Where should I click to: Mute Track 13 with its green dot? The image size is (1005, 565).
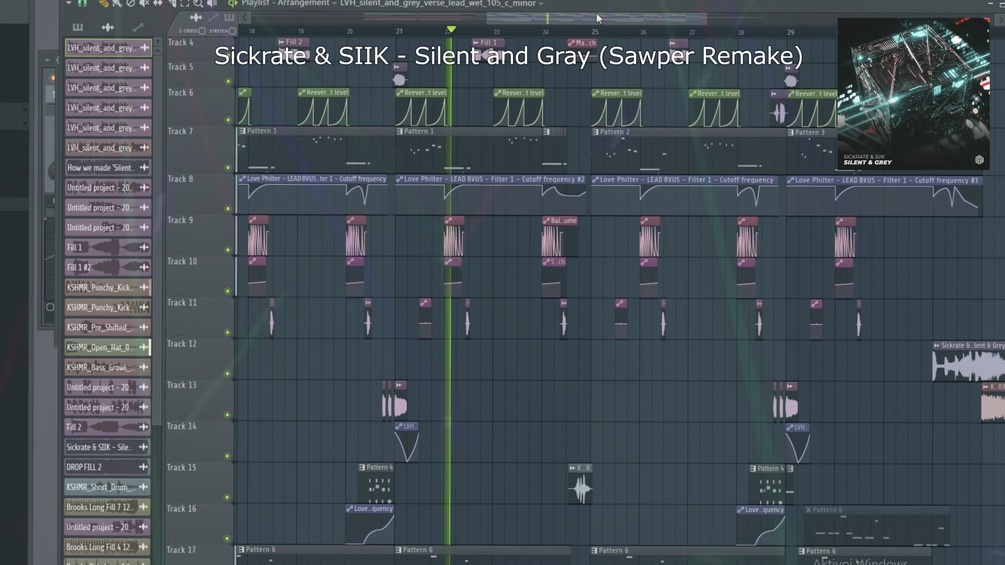point(228,414)
